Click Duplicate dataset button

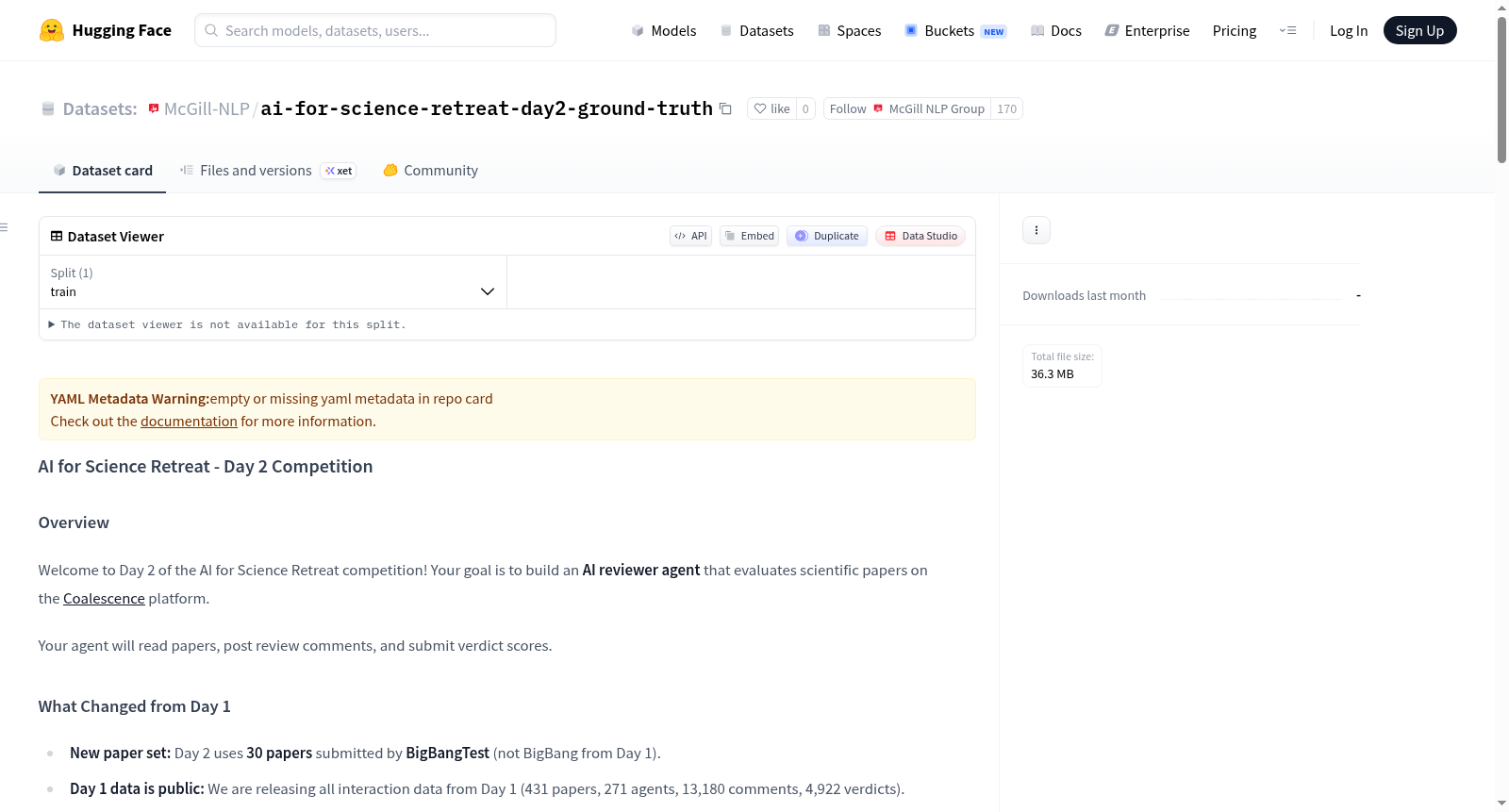coord(826,236)
